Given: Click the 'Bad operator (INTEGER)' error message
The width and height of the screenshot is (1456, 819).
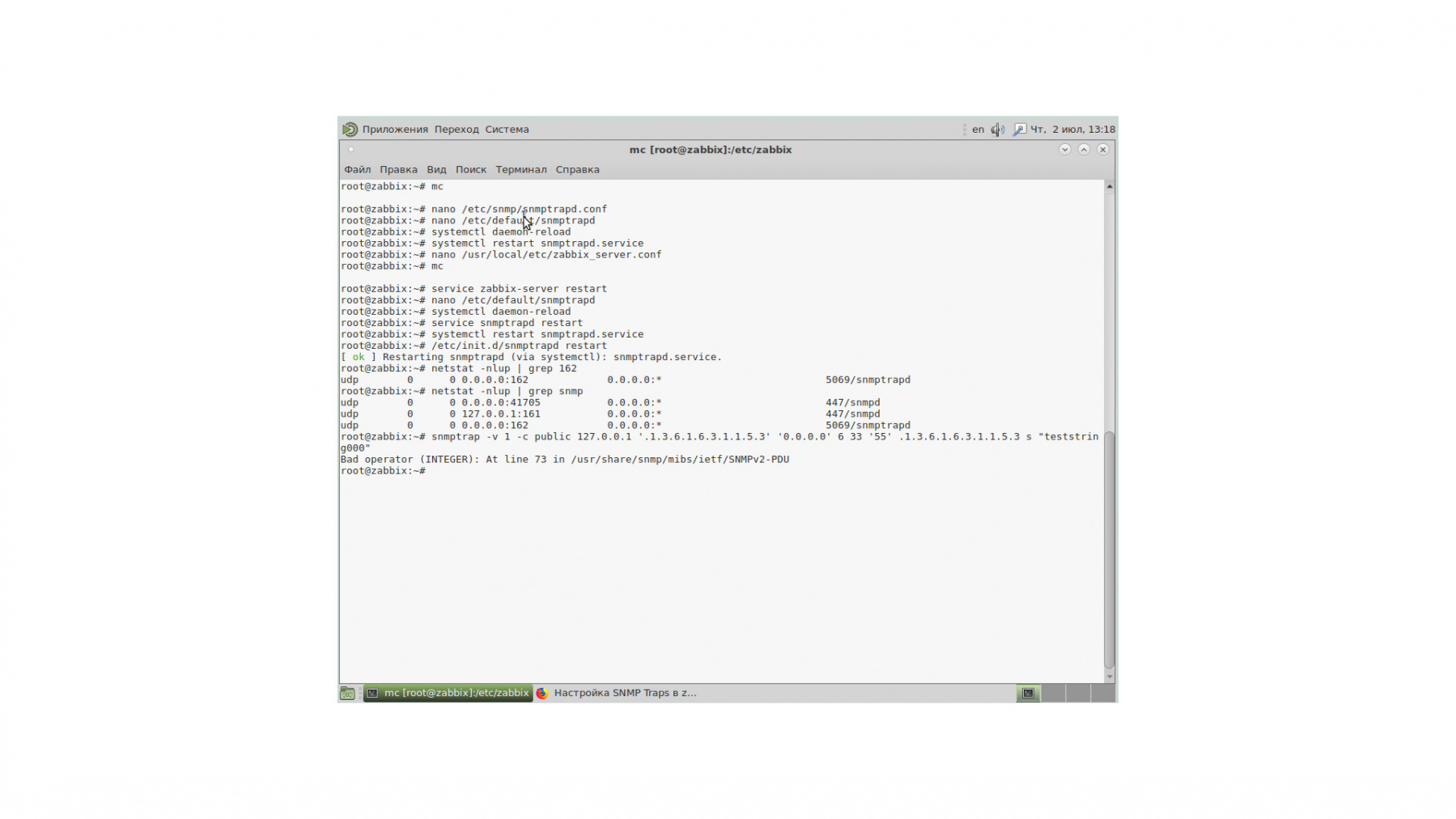Looking at the screenshot, I should pos(565,460).
